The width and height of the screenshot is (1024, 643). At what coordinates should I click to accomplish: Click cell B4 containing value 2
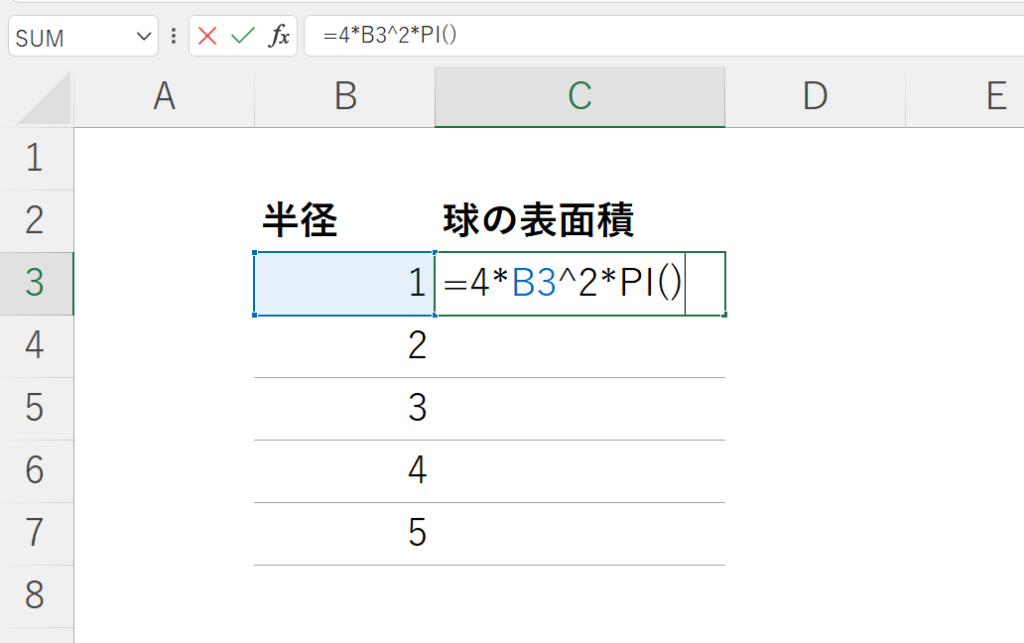coord(344,346)
